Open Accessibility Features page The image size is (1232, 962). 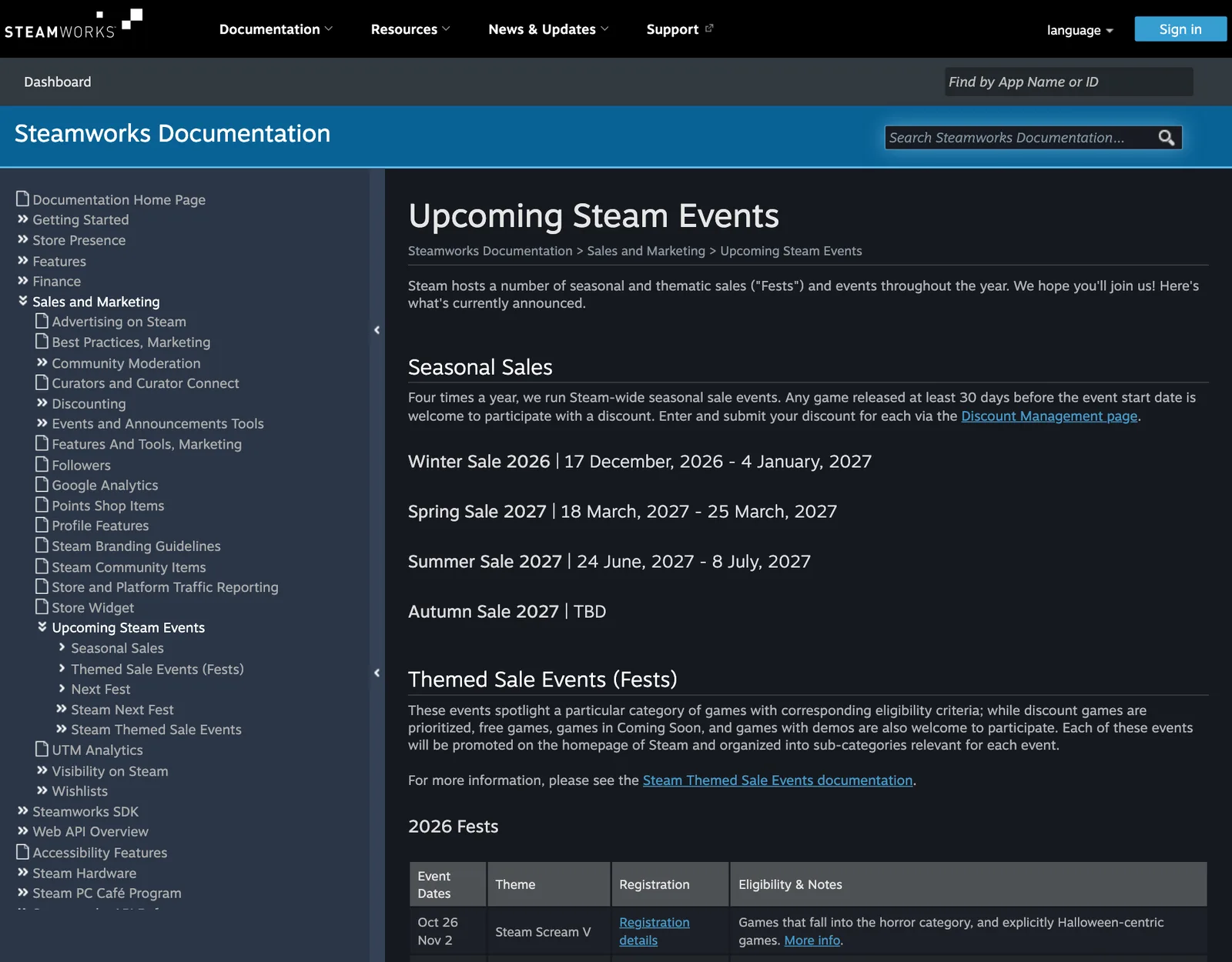point(92,853)
